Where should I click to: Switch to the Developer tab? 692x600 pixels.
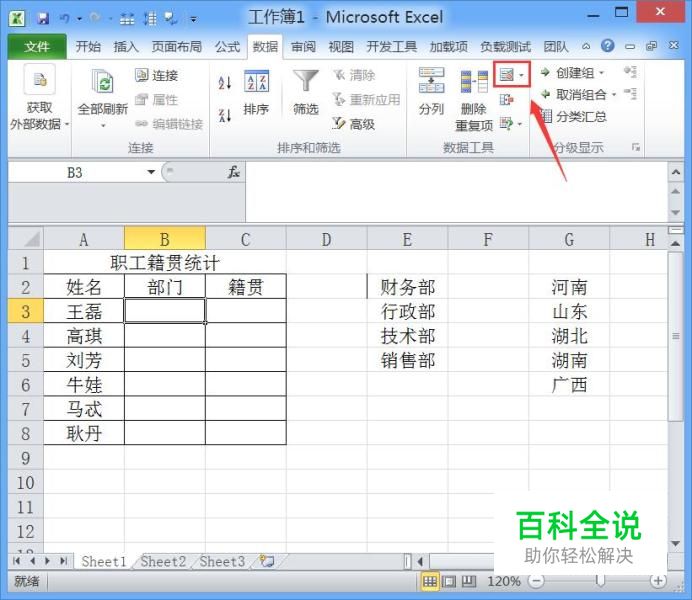pyautogui.click(x=392, y=46)
